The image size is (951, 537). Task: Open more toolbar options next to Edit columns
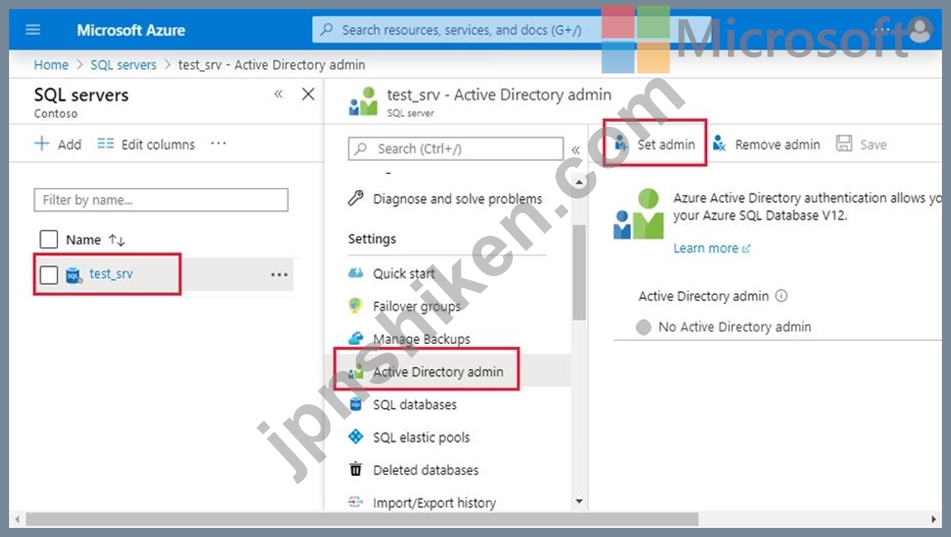click(218, 144)
